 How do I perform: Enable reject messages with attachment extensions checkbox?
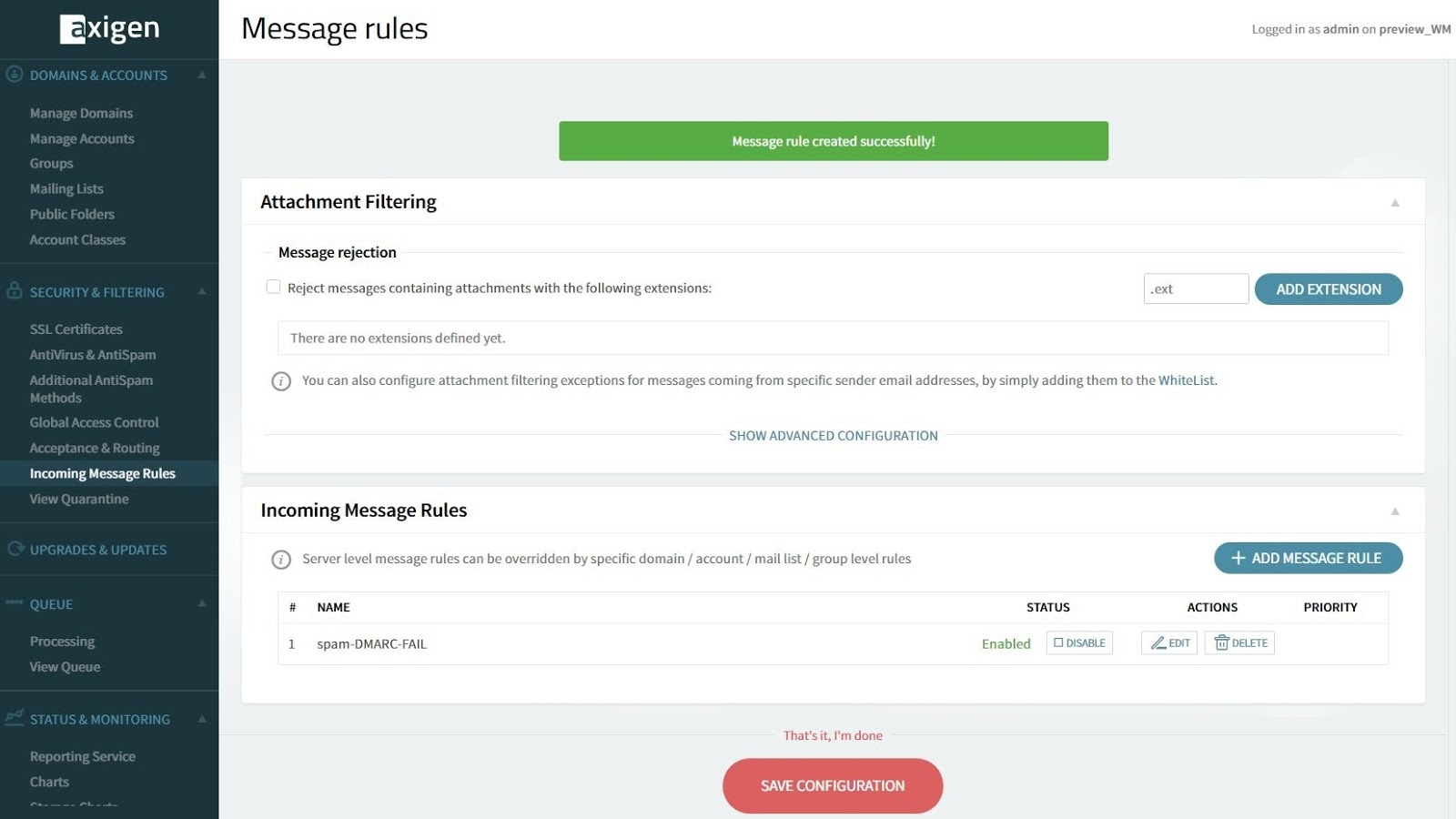(x=273, y=288)
